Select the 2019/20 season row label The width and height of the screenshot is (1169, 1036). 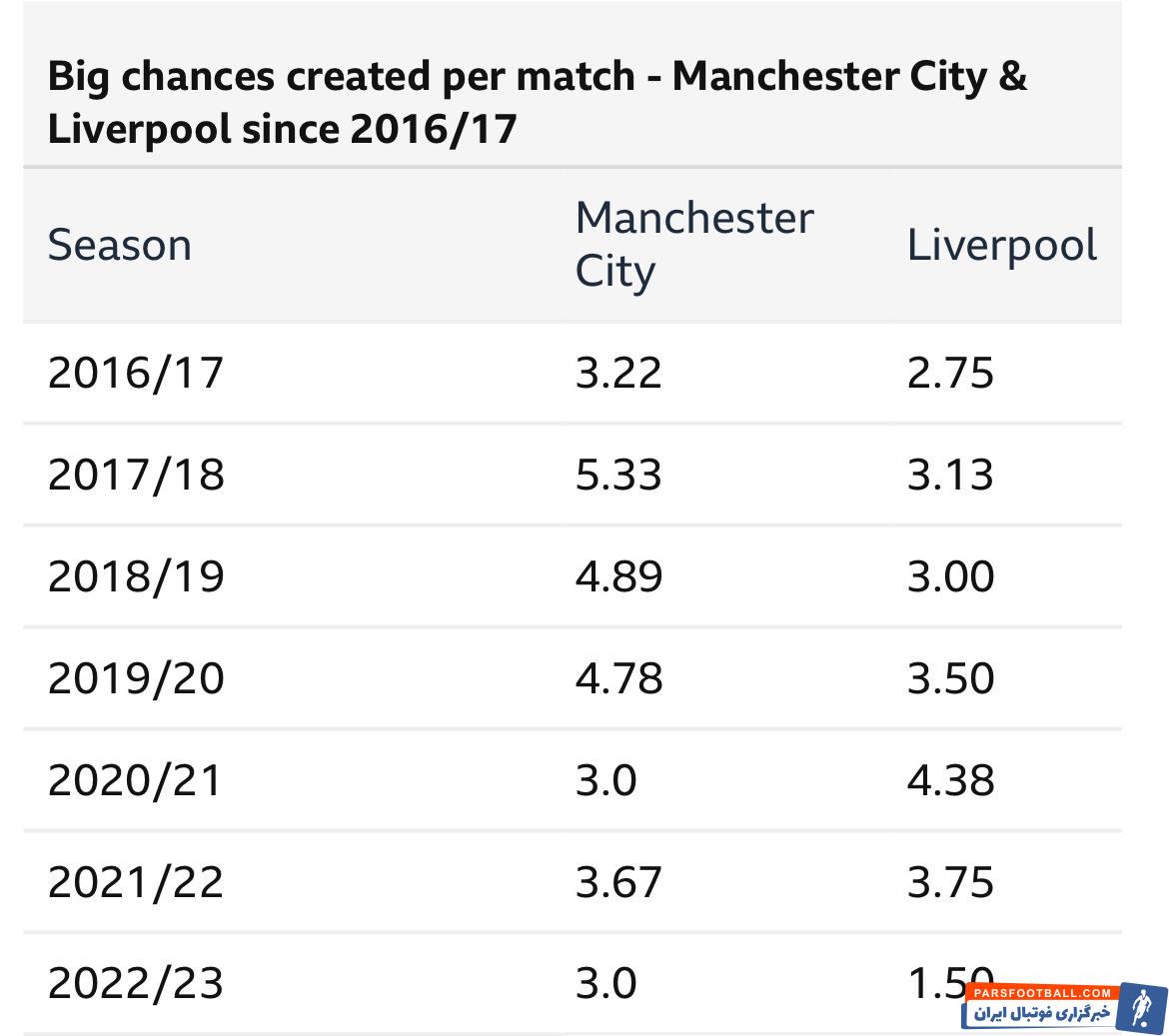tap(135, 678)
